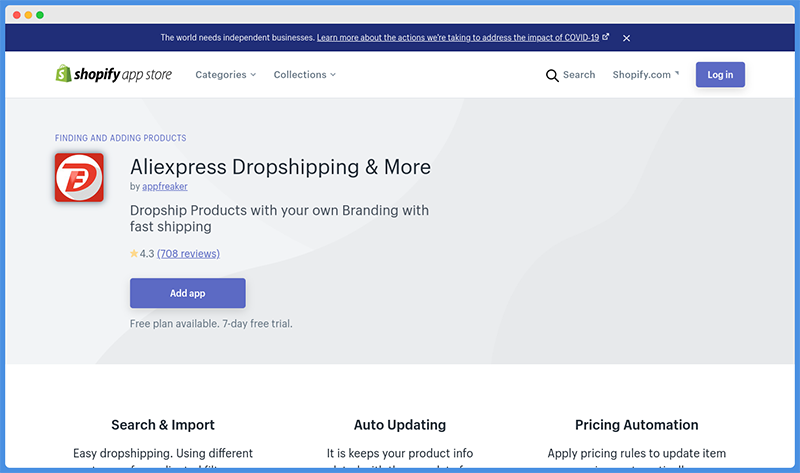Click the Free plan available text
The image size is (800, 473).
click(x=211, y=323)
